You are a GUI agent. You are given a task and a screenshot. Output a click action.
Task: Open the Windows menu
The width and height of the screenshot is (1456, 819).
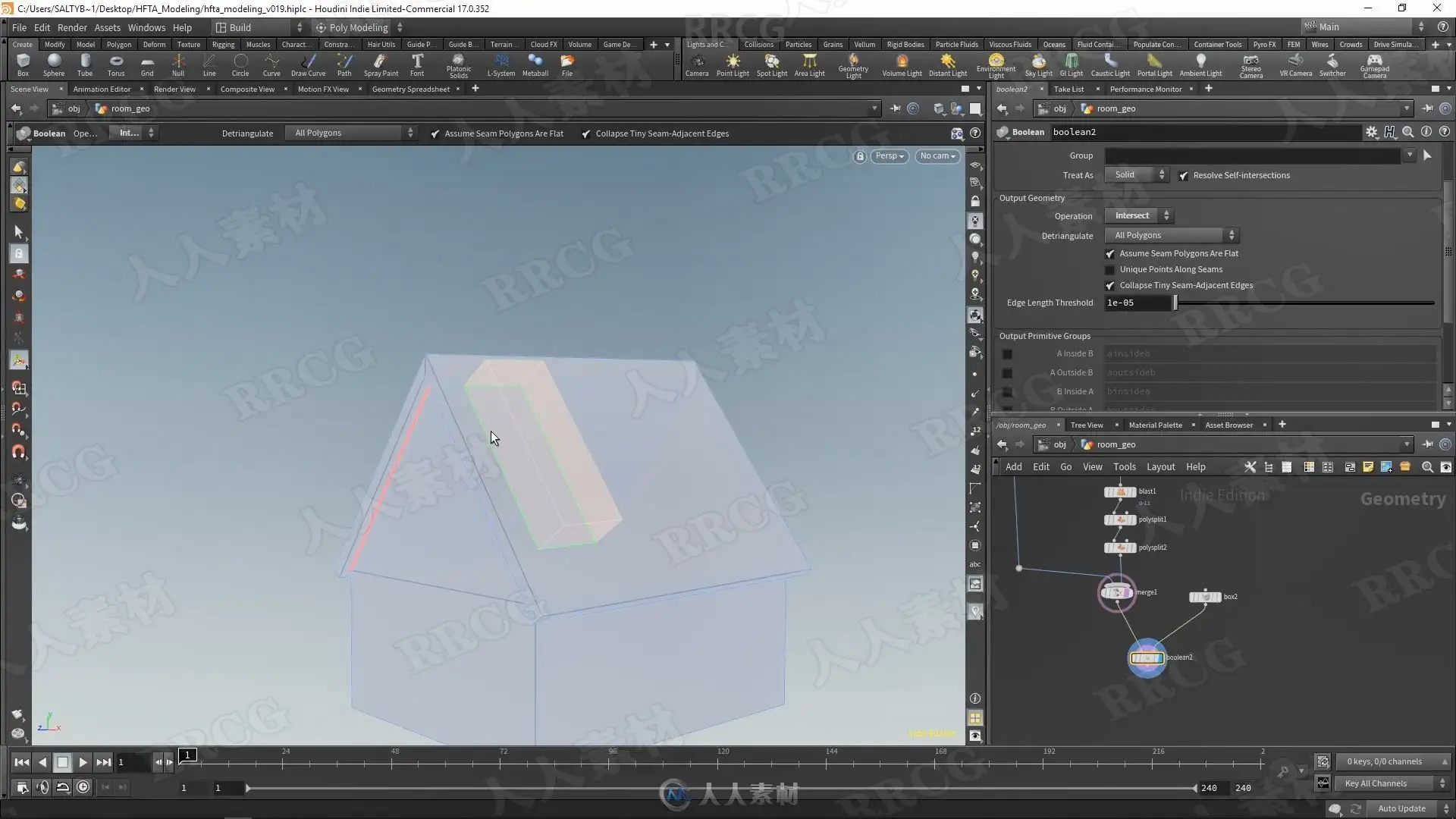[x=146, y=27]
